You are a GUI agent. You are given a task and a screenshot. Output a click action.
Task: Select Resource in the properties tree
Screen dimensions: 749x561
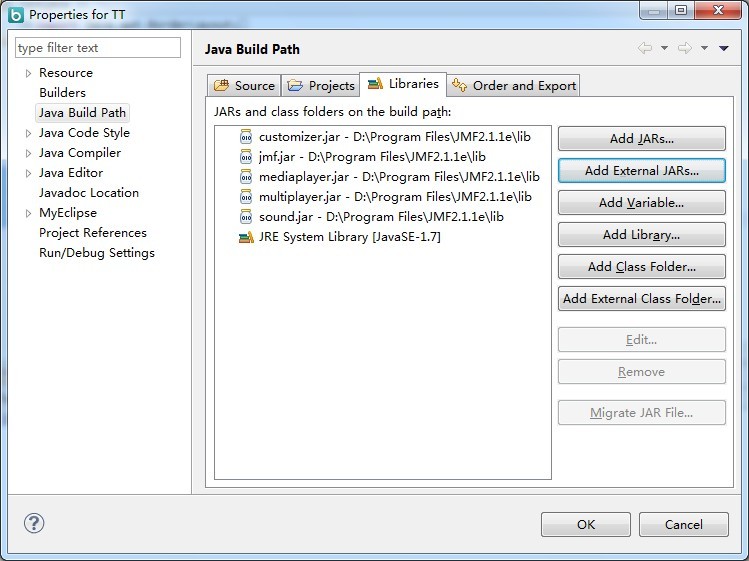(x=66, y=73)
